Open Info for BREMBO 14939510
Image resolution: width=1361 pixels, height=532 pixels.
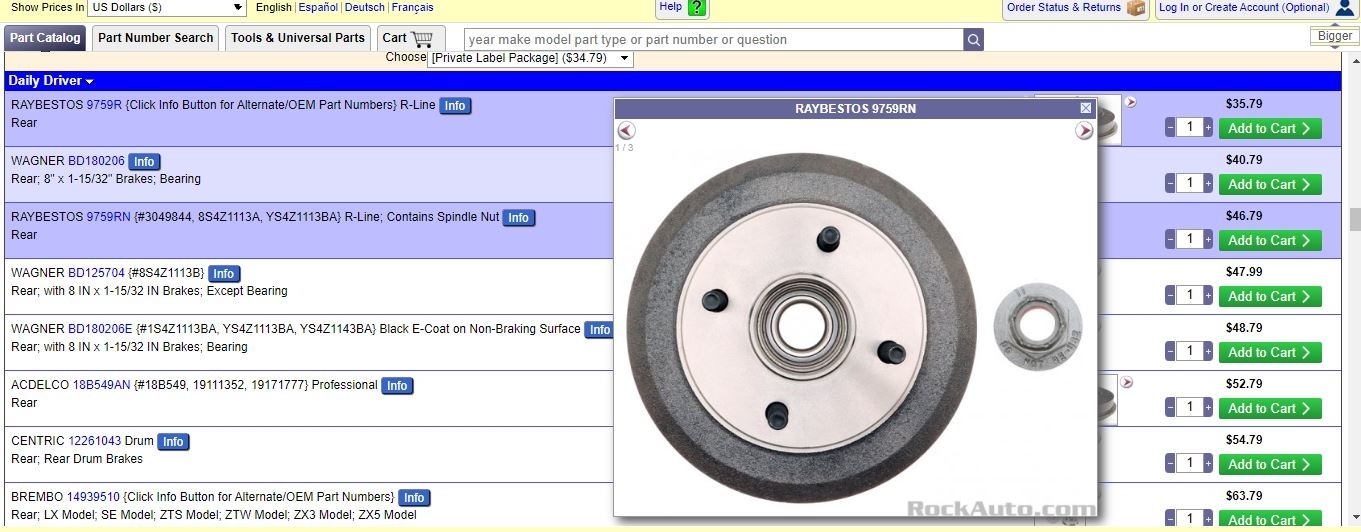[414, 498]
